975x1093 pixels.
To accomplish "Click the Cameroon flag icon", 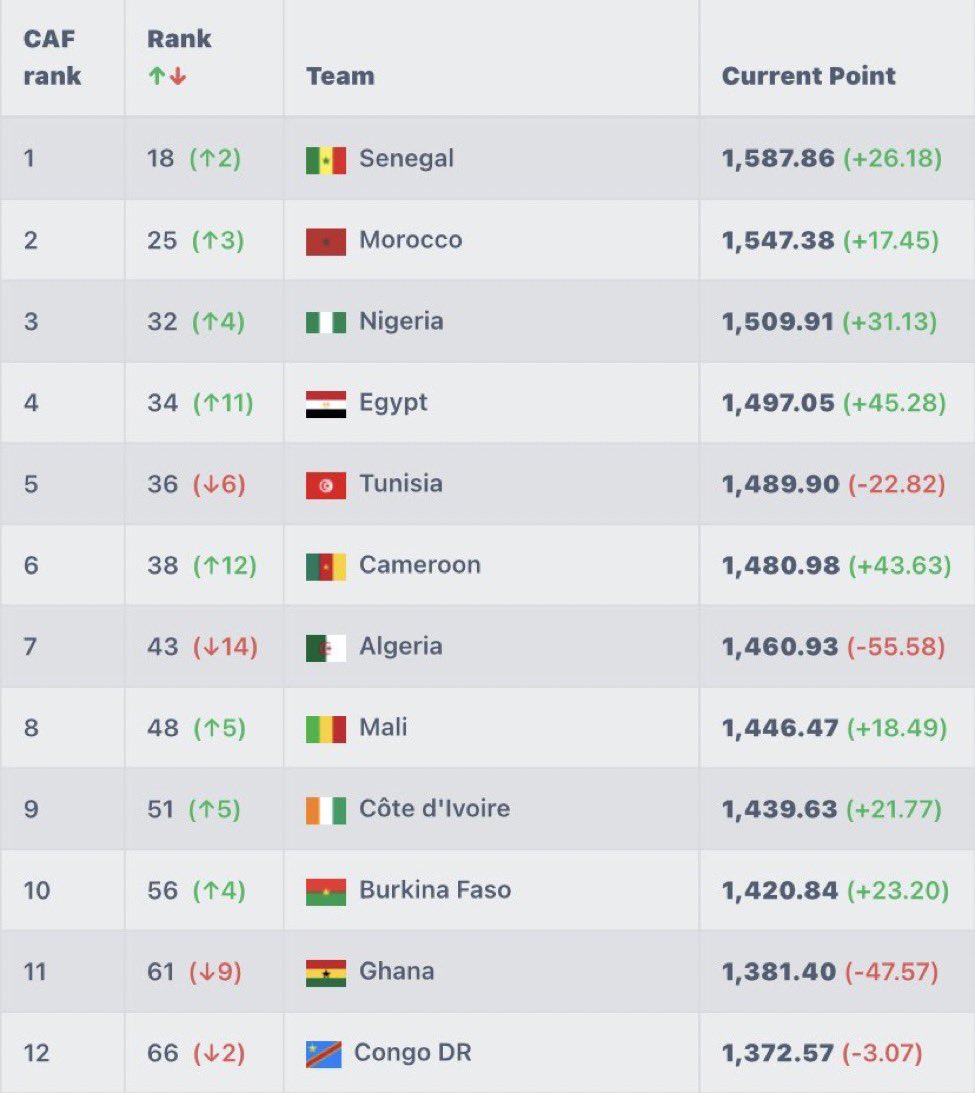I will click(326, 566).
